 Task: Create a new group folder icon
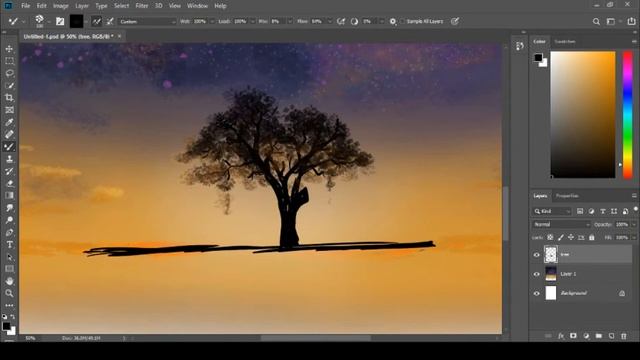[x=599, y=336]
